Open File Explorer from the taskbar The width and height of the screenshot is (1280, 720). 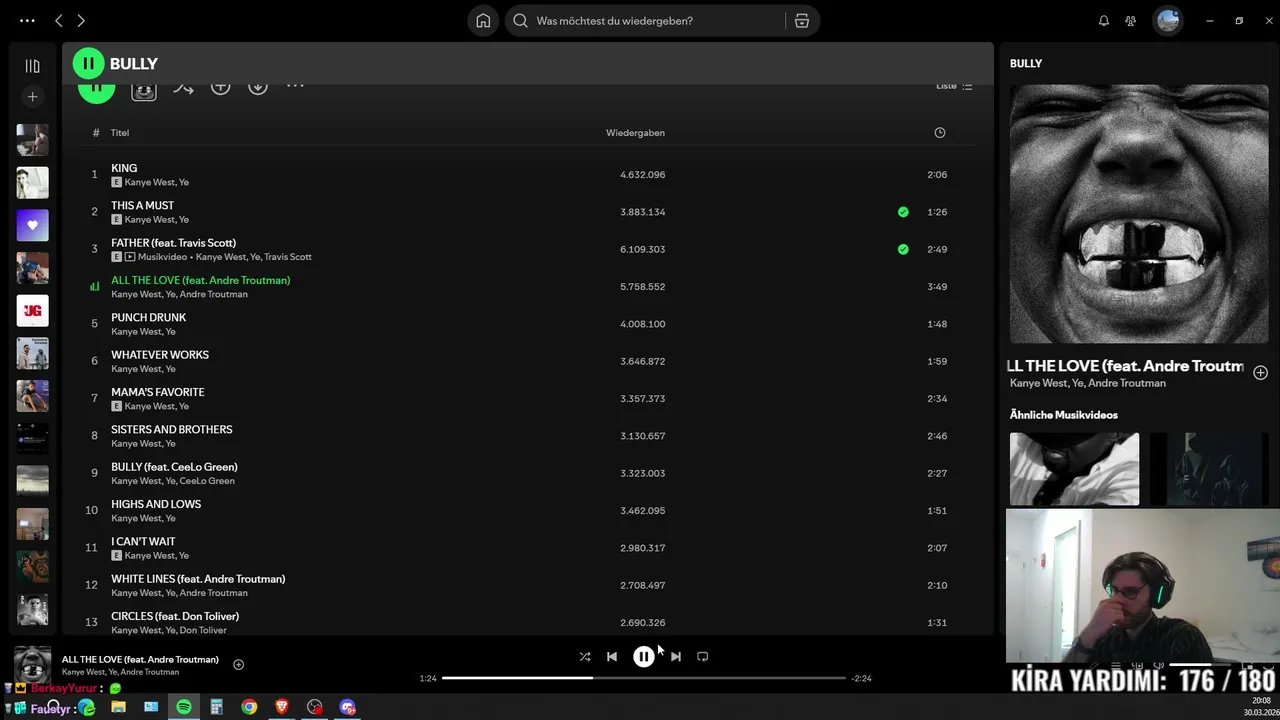[x=118, y=707]
